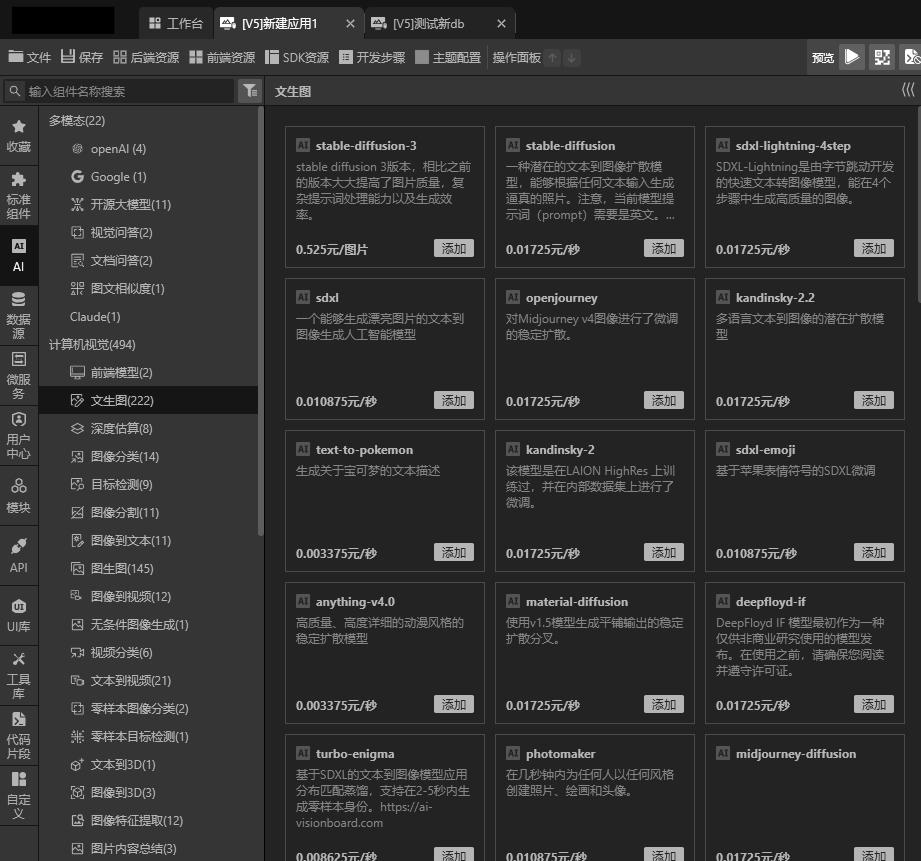Add the material-diffusion model
921x861 pixels.
tap(663, 704)
